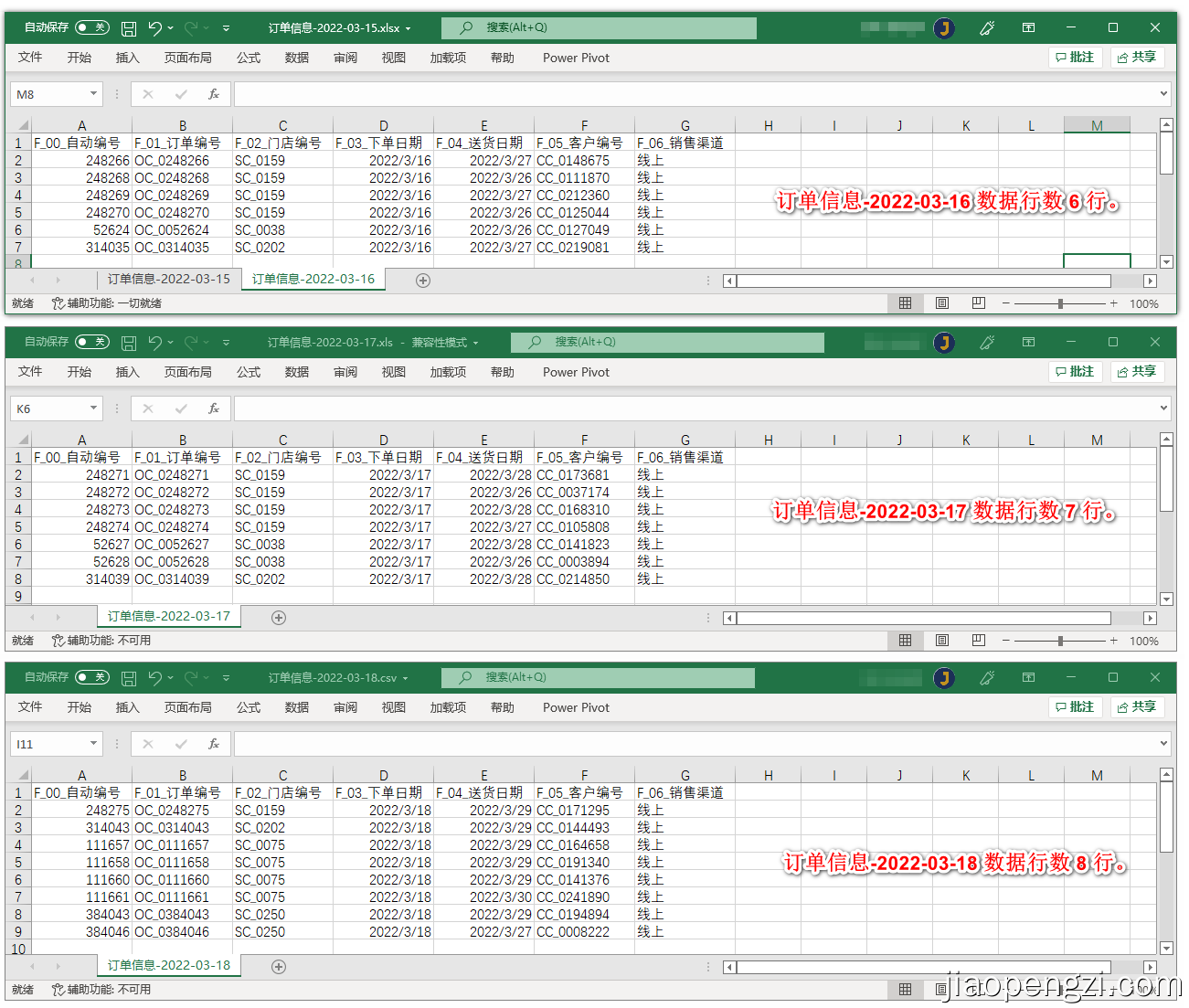Switch to Page Break Preview in 03-17.xls status bar
Image resolution: width=1189 pixels, height=1008 pixels.
(x=978, y=641)
